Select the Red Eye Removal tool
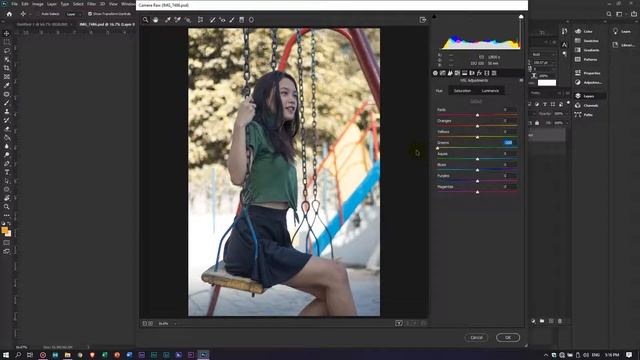640x360 pixels. tap(222, 20)
